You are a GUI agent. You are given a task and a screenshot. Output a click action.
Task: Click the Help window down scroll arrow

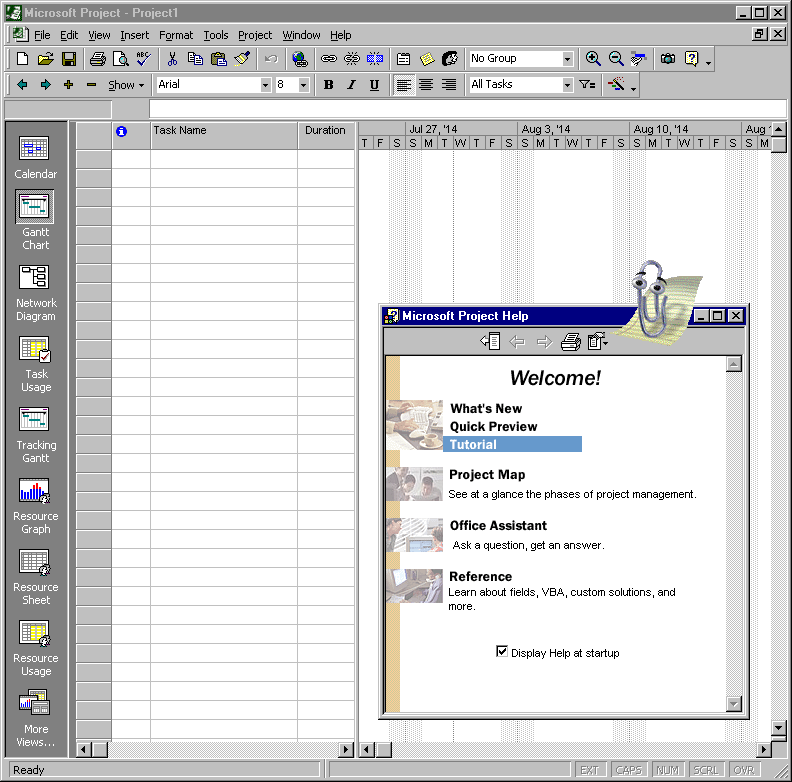click(733, 703)
